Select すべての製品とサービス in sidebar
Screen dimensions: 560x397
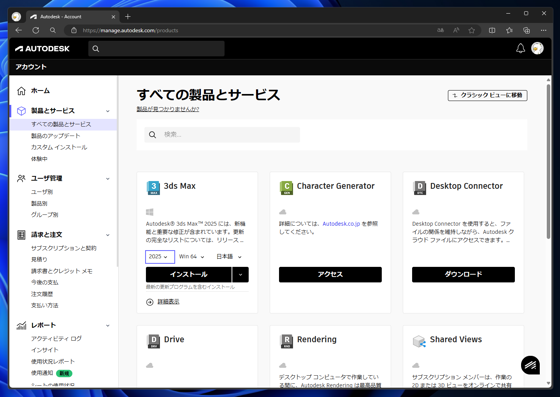(x=64, y=124)
